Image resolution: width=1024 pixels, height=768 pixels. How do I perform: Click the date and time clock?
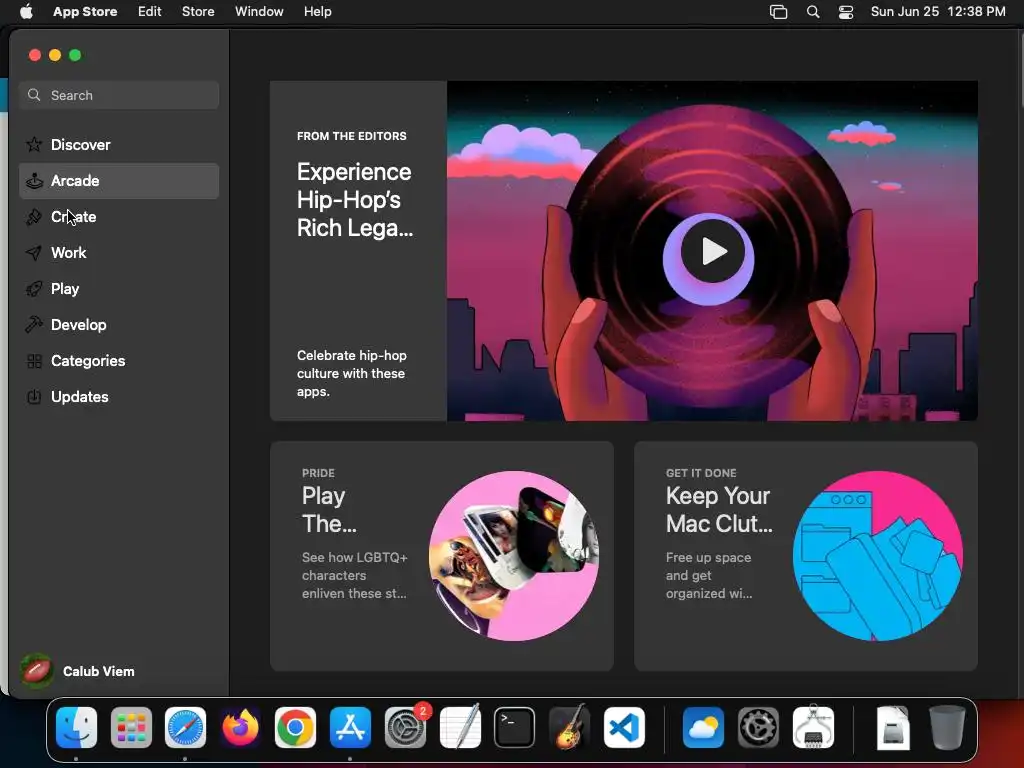point(938,12)
